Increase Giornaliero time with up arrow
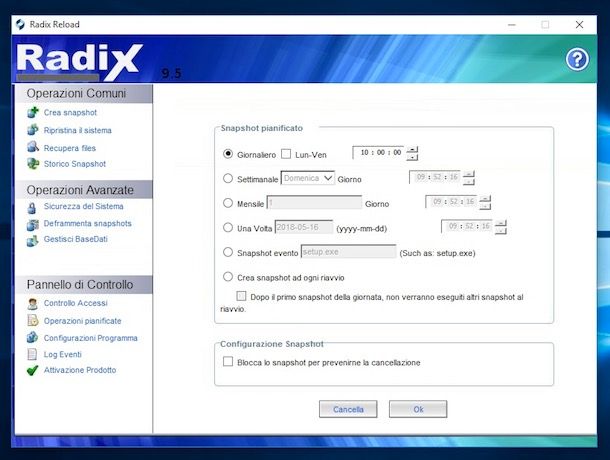 coord(412,149)
